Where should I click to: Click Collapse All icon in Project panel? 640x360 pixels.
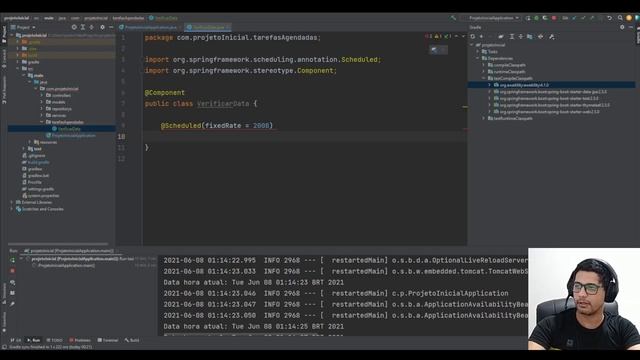coord(91,27)
